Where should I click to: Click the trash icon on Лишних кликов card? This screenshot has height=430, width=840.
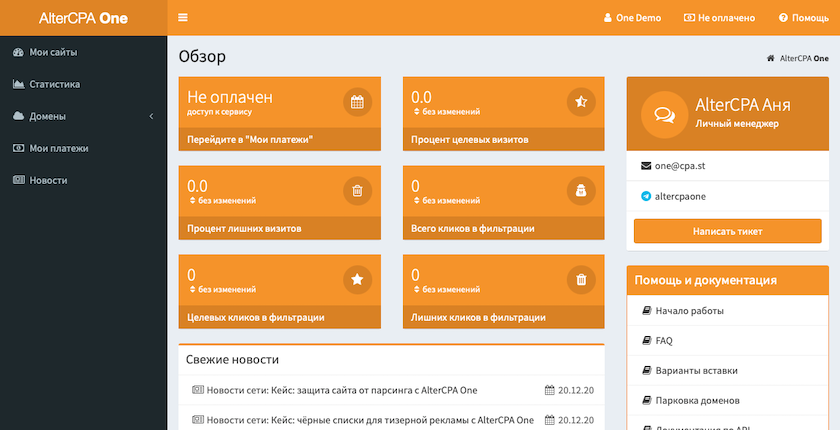click(x=581, y=280)
